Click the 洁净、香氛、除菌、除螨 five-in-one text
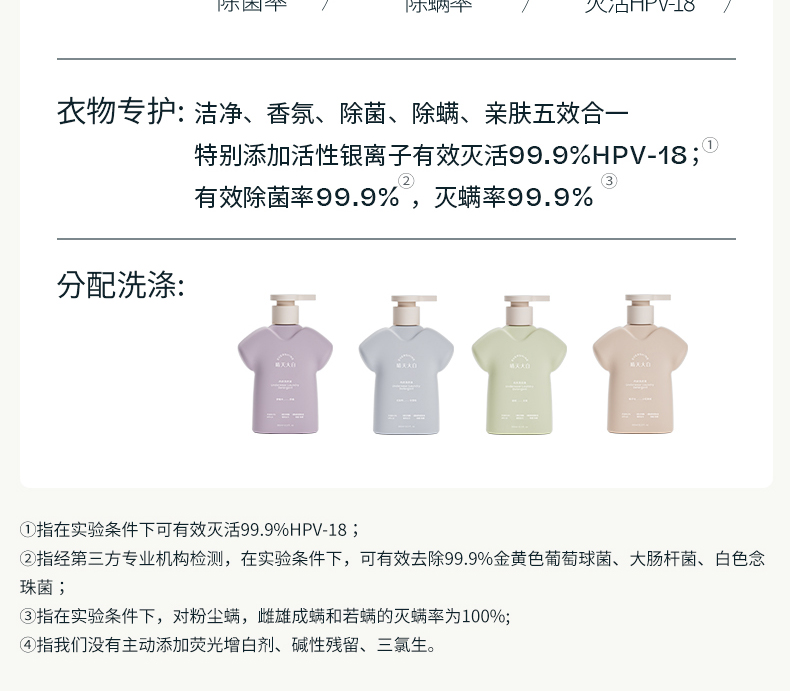Screen dimensions: 790x691 [412, 113]
